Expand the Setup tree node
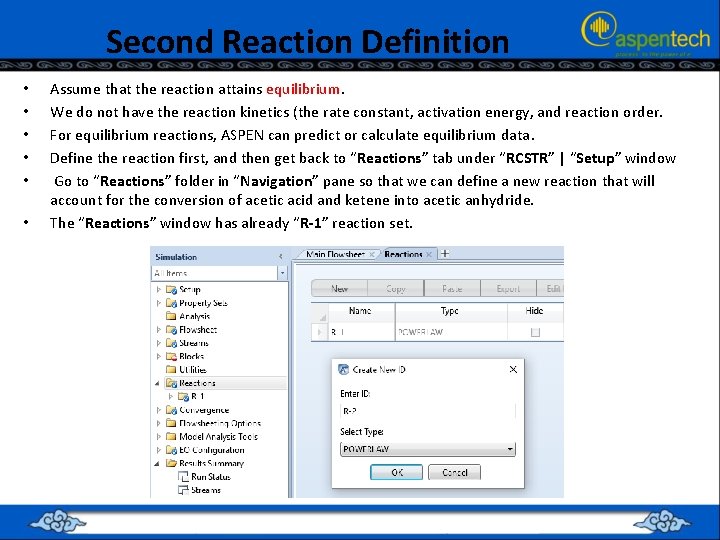This screenshot has width=720, height=540. (x=158, y=289)
